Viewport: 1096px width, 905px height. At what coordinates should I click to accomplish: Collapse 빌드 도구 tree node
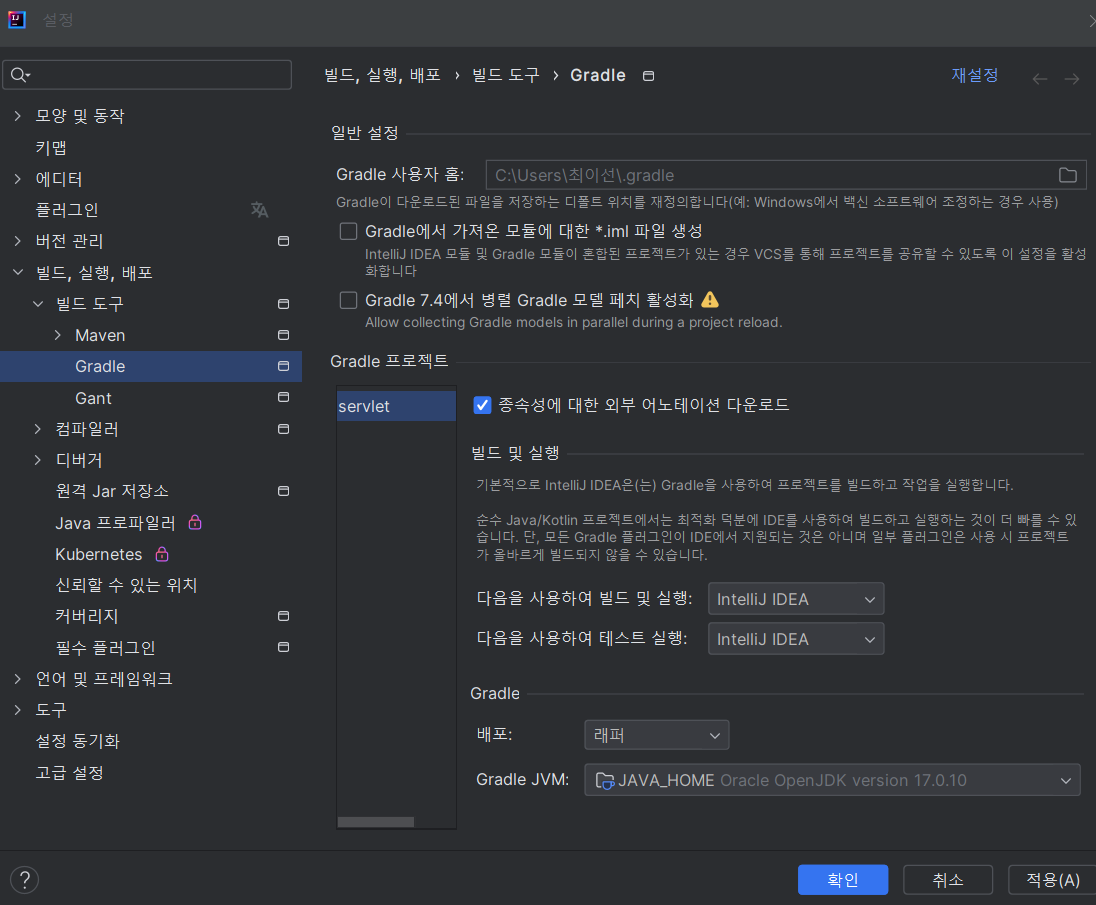pyautogui.click(x=38, y=304)
